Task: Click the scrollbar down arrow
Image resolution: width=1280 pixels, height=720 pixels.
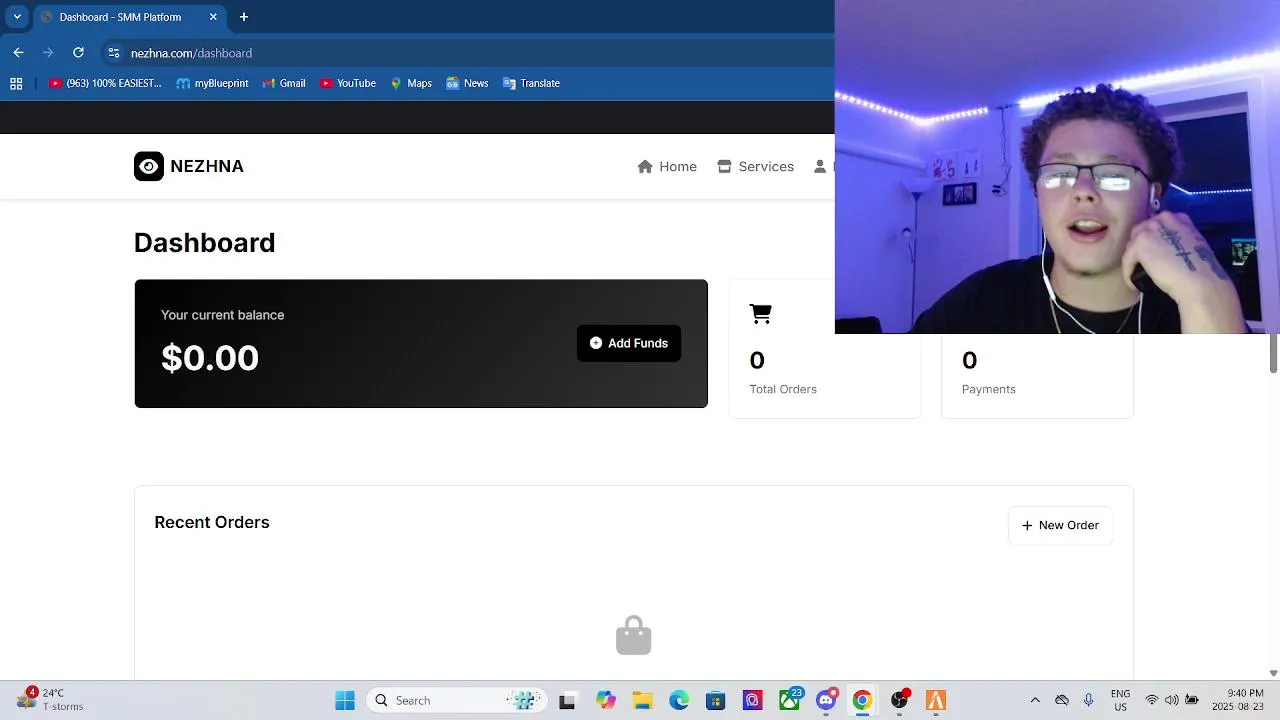Action: pyautogui.click(x=1273, y=673)
